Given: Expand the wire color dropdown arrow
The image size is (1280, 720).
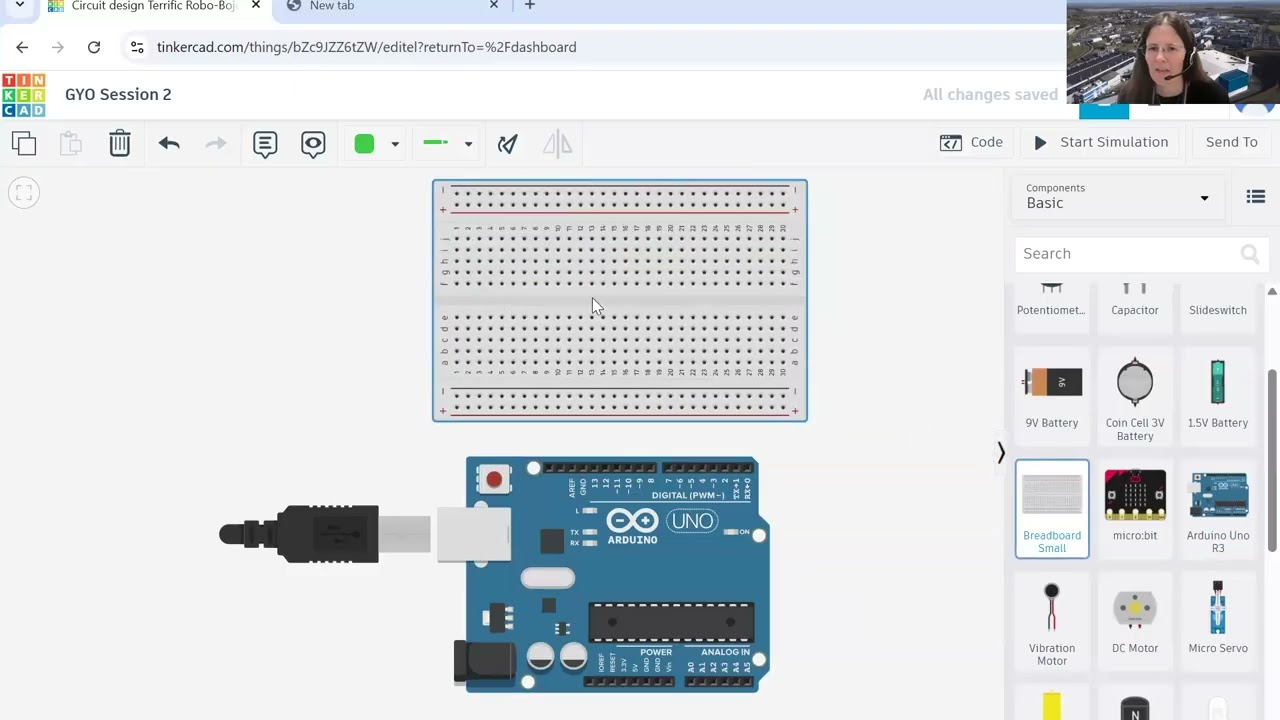Looking at the screenshot, I should click(395, 144).
